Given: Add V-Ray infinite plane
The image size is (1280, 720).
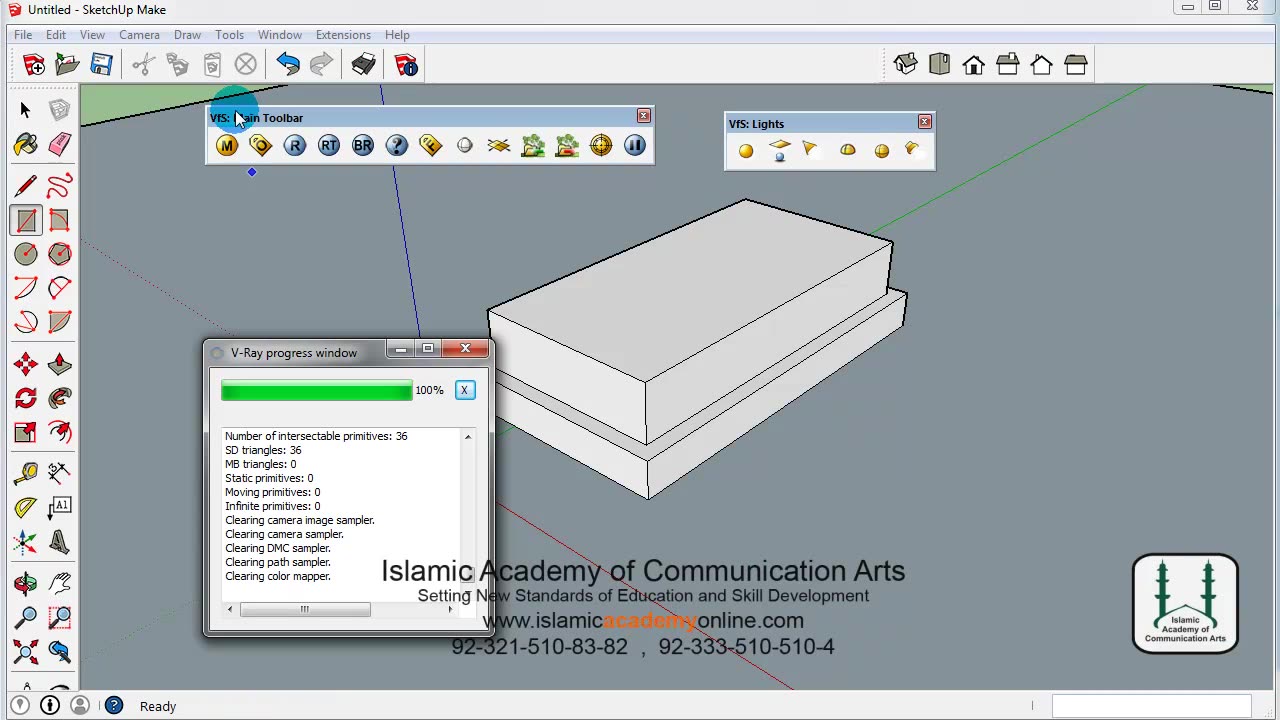Looking at the screenshot, I should coord(499,146).
